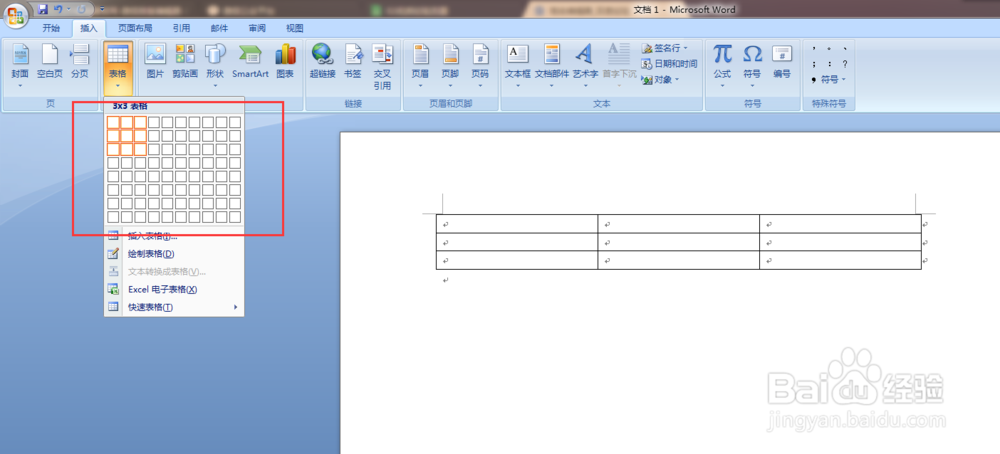Open the Symbol (符号) Omega menu

(752, 66)
